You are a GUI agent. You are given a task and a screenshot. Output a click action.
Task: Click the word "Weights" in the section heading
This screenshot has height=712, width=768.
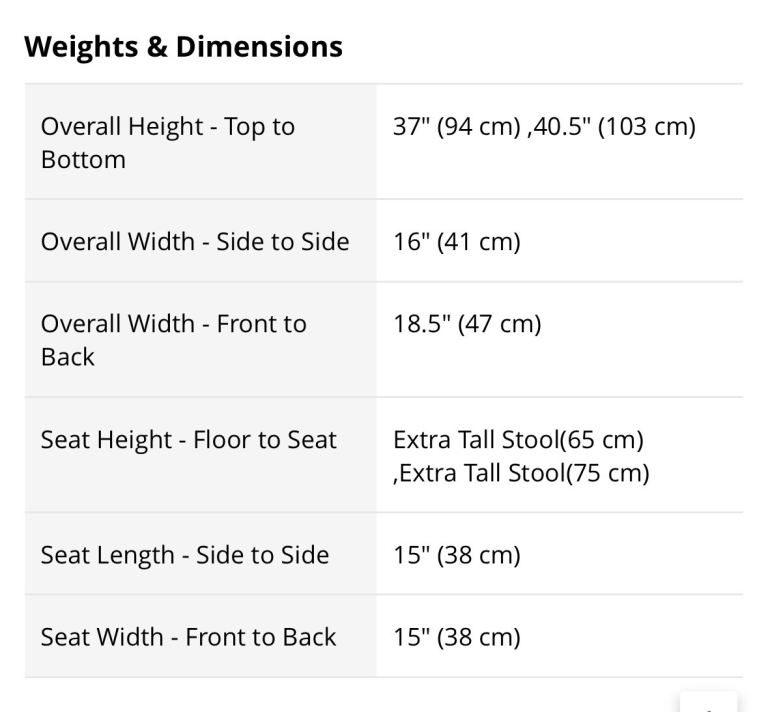pyautogui.click(x=82, y=47)
